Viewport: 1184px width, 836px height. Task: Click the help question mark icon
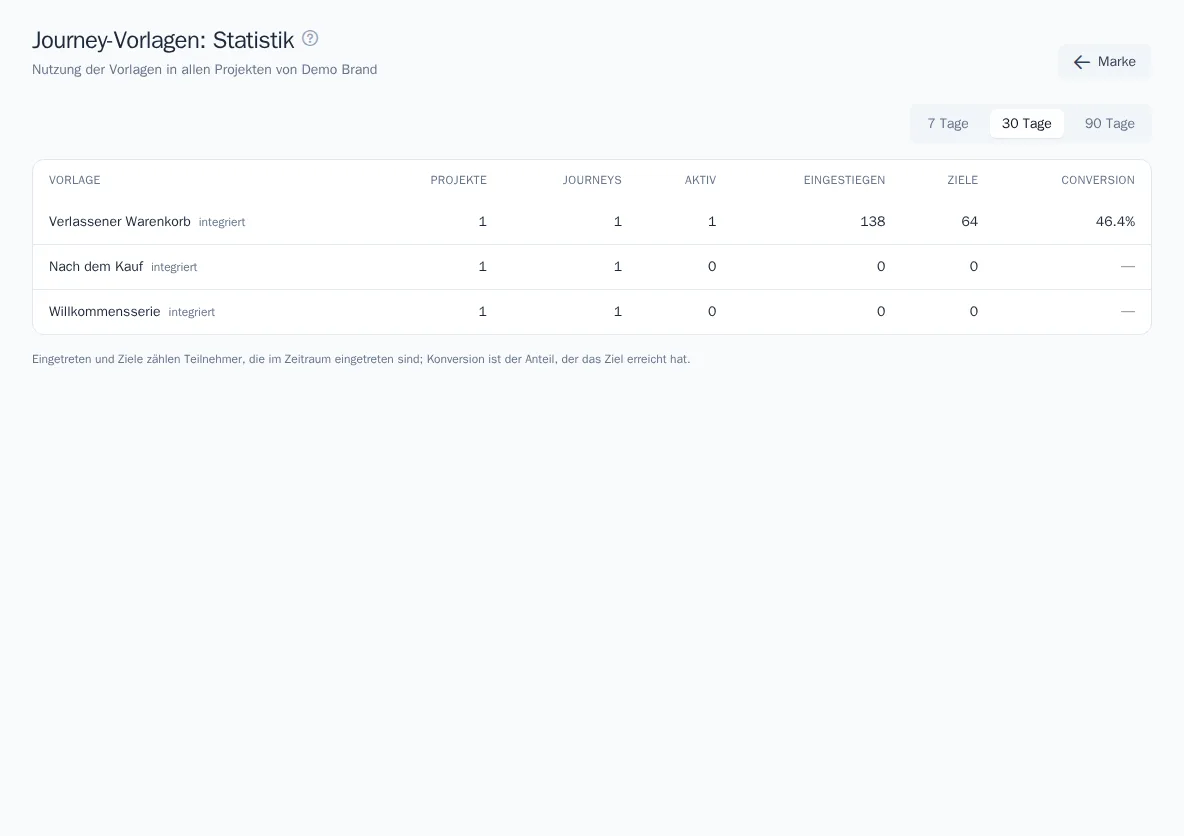[x=310, y=38]
